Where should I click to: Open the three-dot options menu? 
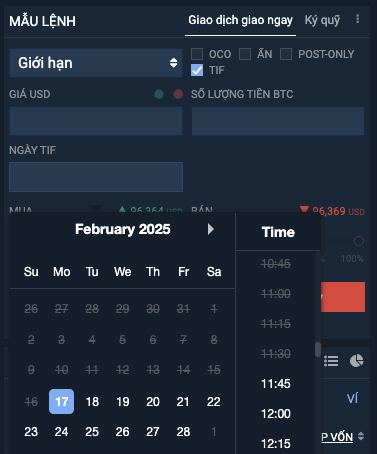pos(357,19)
